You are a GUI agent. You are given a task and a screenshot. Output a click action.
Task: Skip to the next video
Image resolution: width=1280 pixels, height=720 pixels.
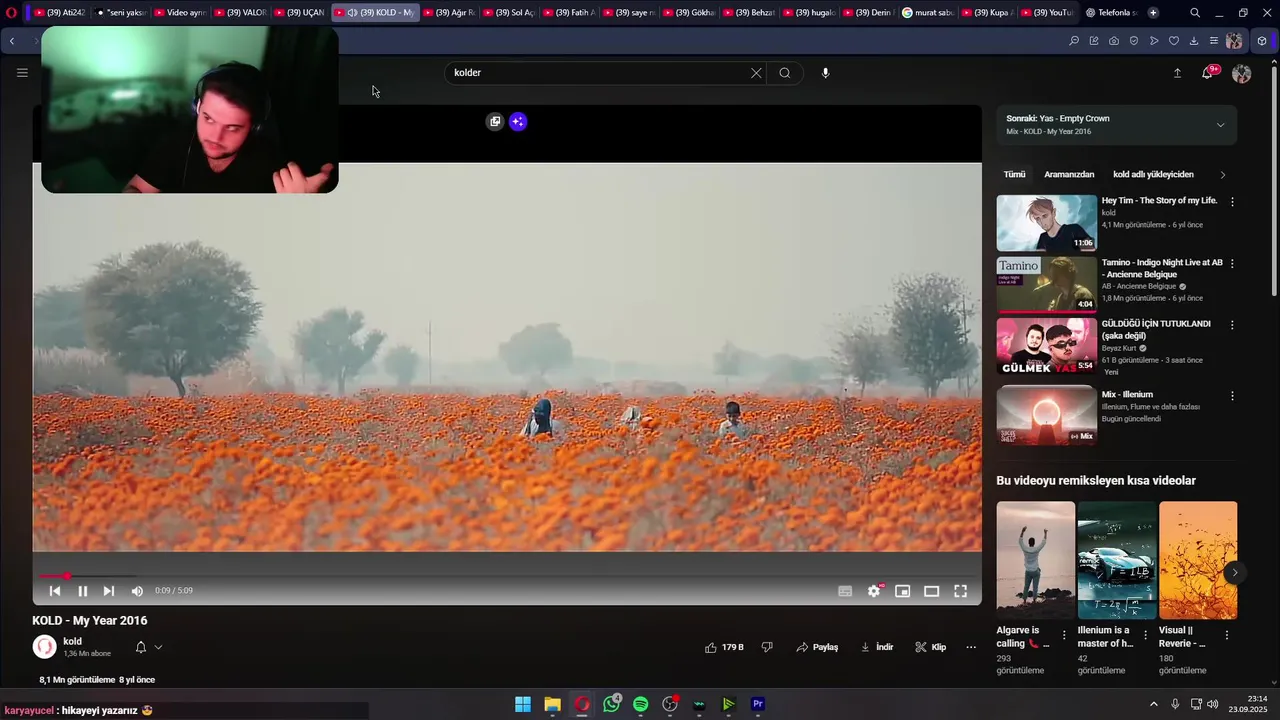point(108,591)
